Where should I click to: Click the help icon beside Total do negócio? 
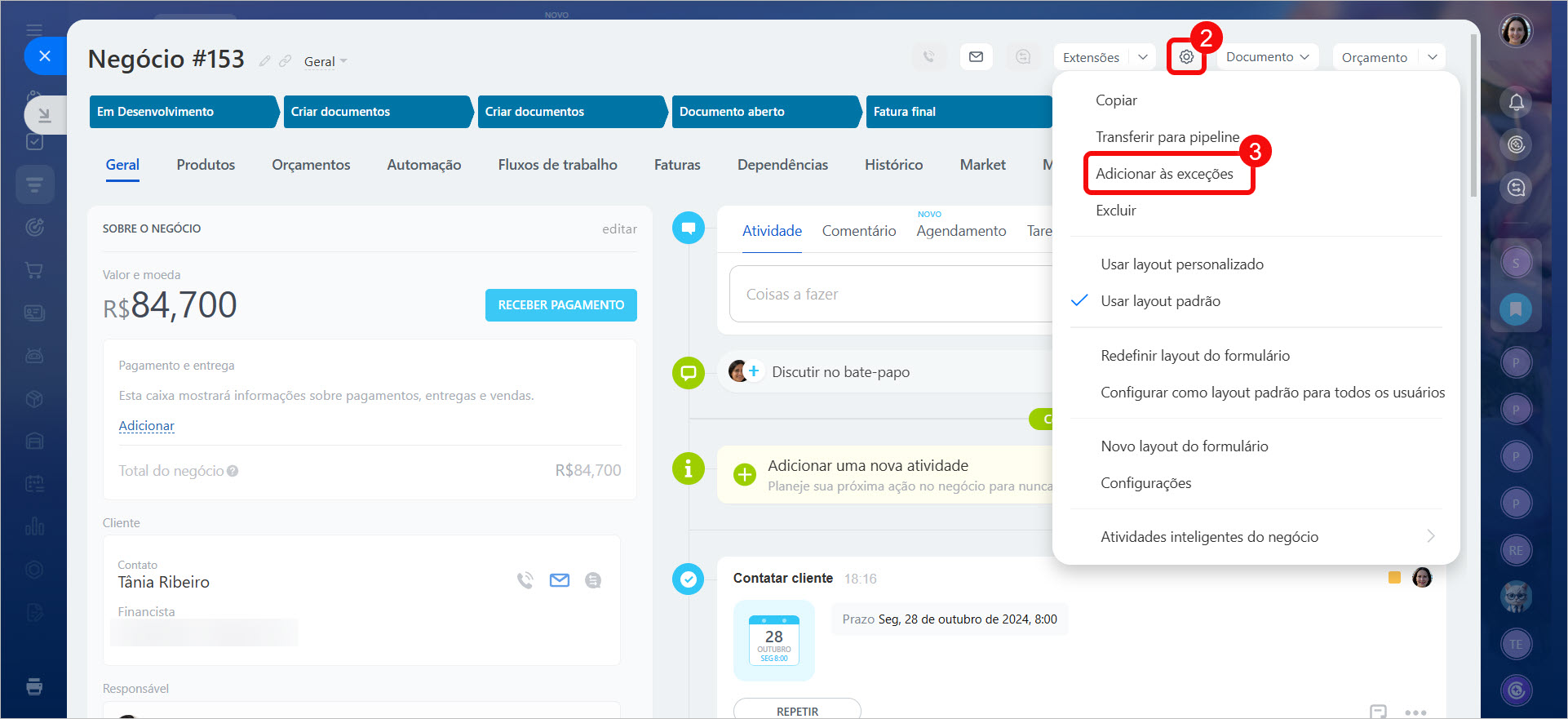click(233, 471)
